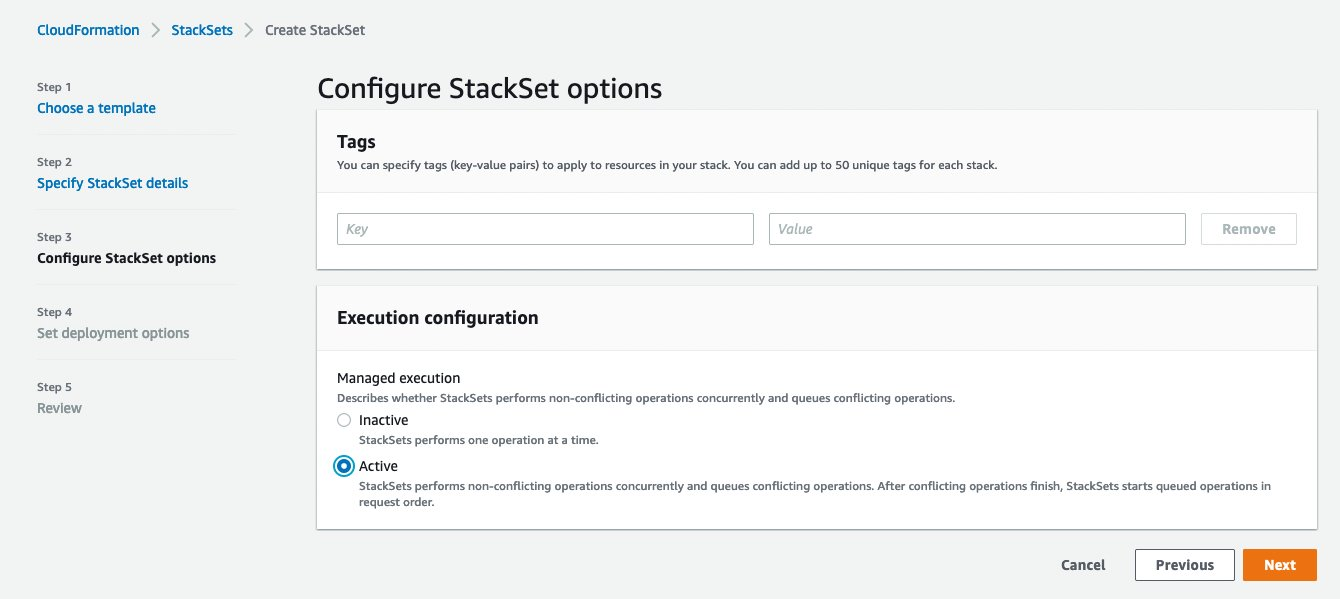Return to StackSets via the breadcrumb
Screen dimensions: 1340x599
click(201, 29)
